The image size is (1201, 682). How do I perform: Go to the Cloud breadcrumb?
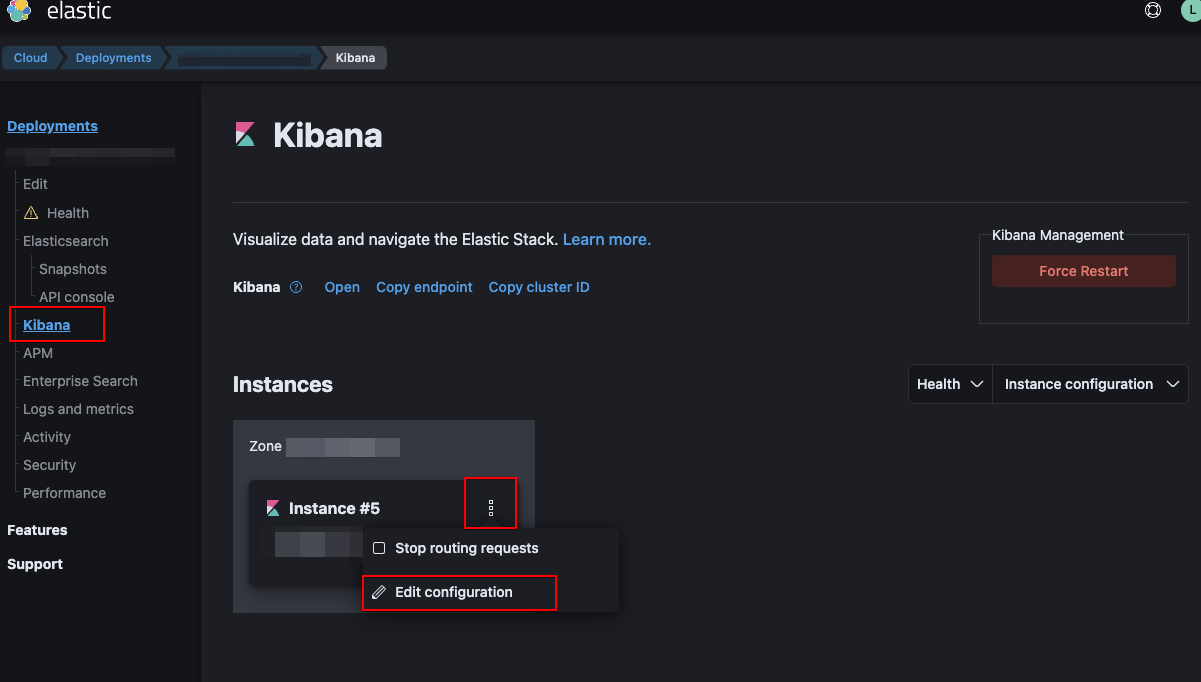tap(31, 58)
